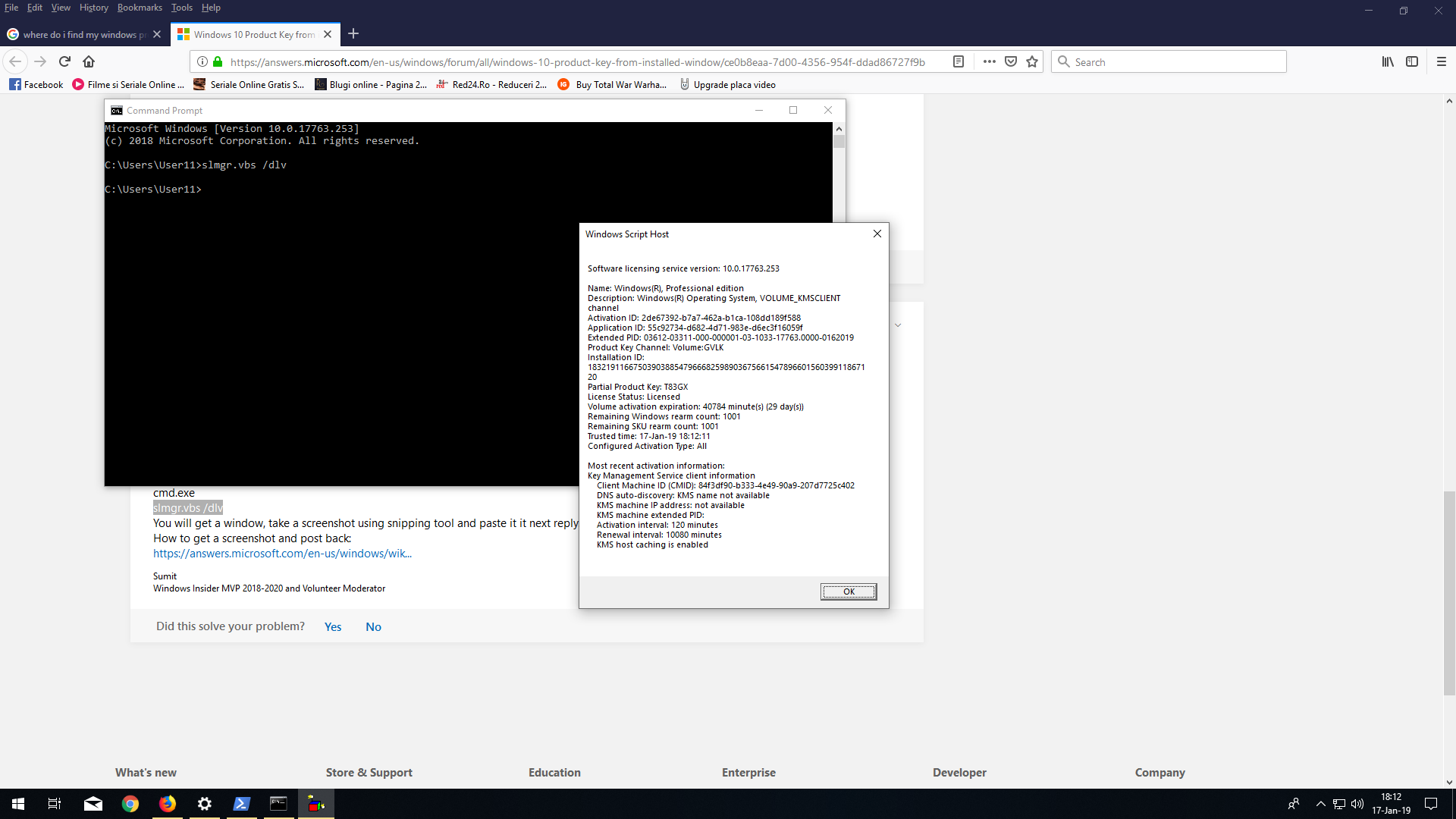Open the Facebook bookmark
Screen dimensions: 1456x819
36,85
